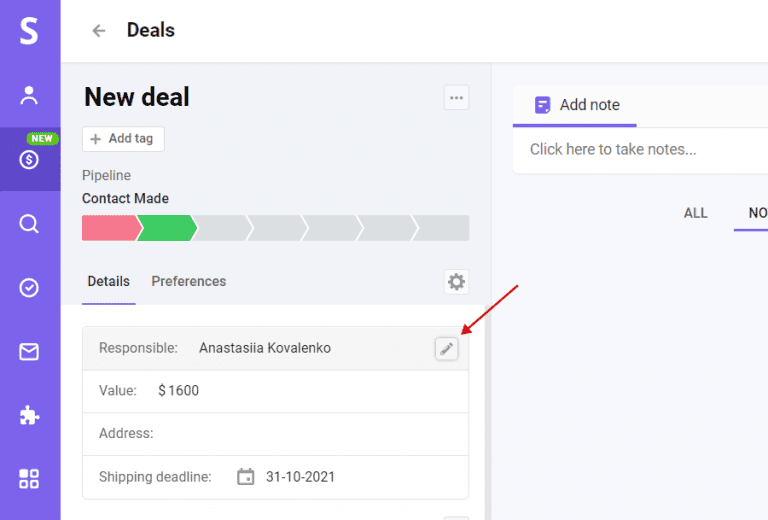The width and height of the screenshot is (768, 520).
Task: Open the shipping deadline calendar icon
Action: [x=246, y=477]
